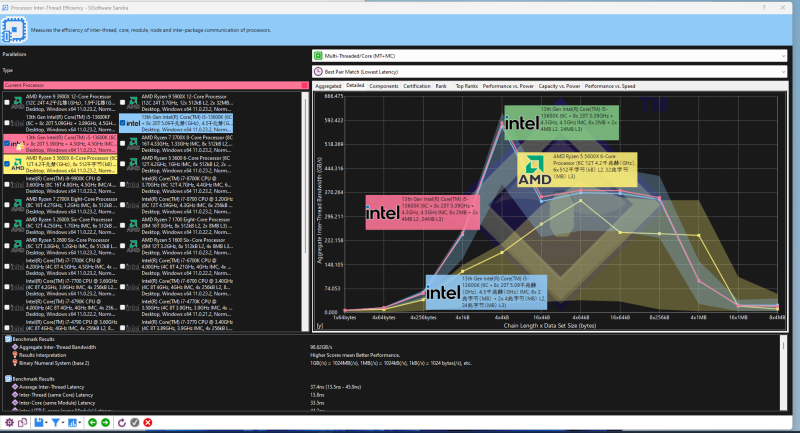This screenshot has height=433, width=800.
Task: Go back with green left arrow
Action: [92, 422]
